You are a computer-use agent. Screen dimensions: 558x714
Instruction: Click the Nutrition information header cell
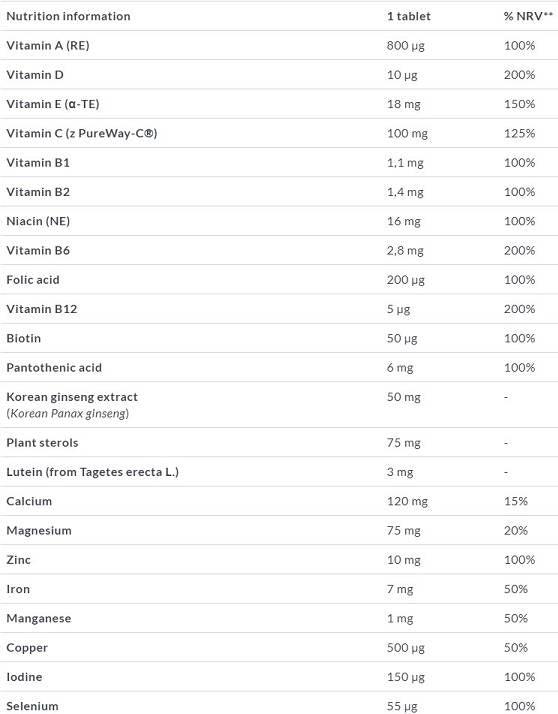68,16
